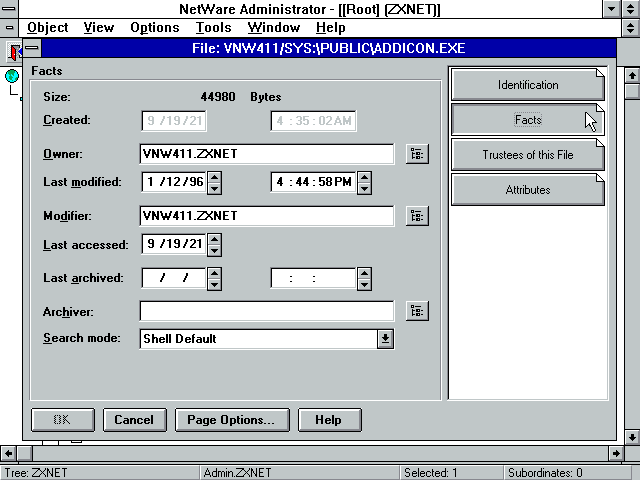Image resolution: width=640 pixels, height=480 pixels.
Task: Expand the Search mode dropdown arrow
Action: point(385,339)
